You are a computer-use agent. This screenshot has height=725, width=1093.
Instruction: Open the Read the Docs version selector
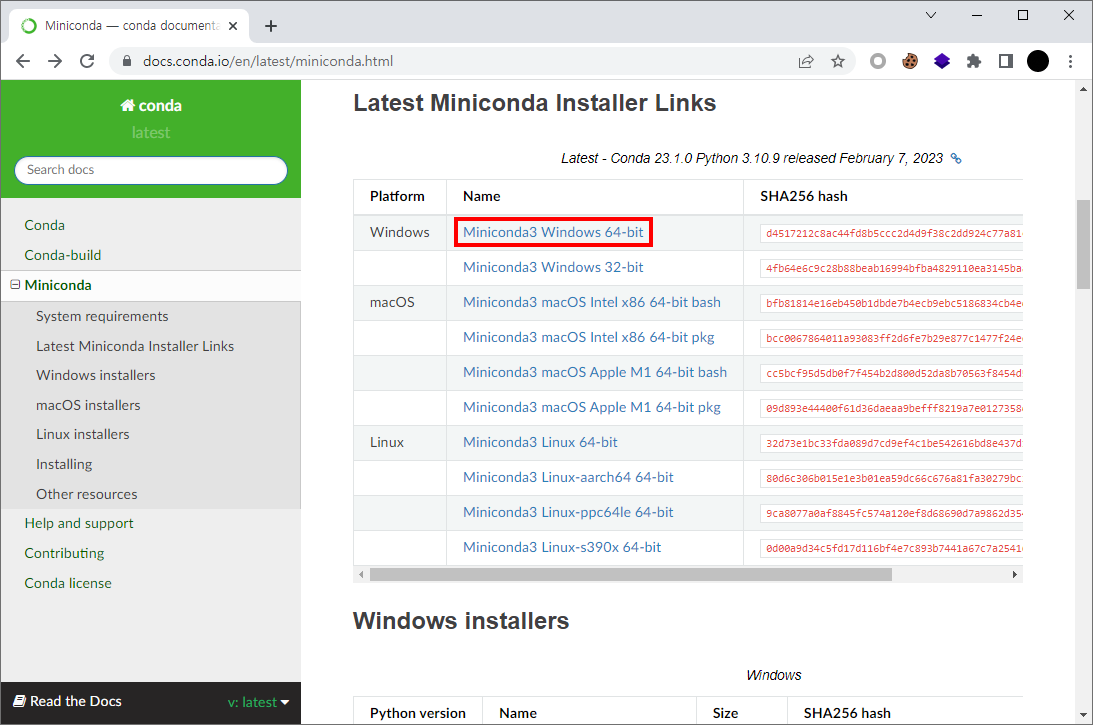coord(258,702)
